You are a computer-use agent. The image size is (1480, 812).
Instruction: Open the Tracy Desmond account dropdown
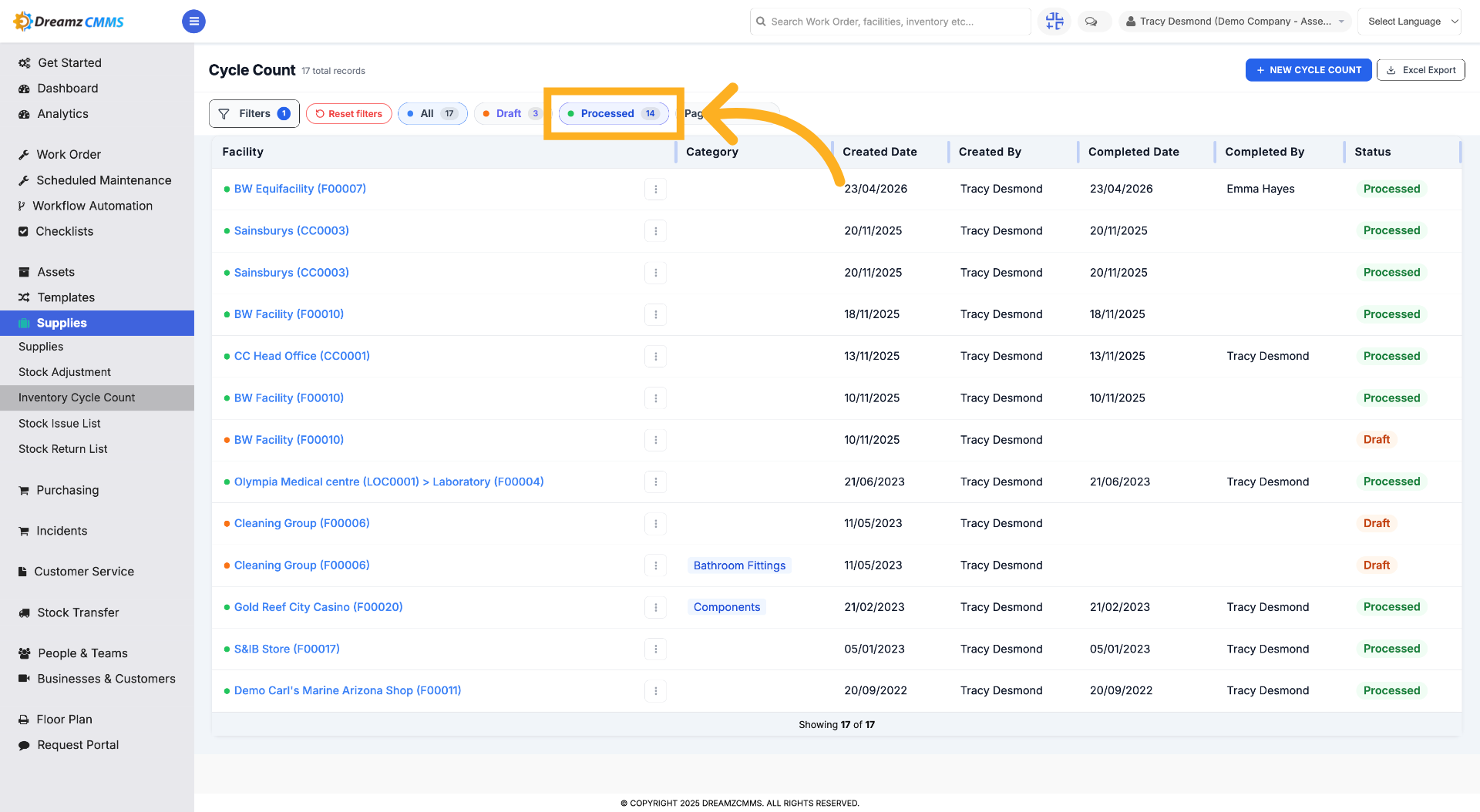click(x=1236, y=22)
